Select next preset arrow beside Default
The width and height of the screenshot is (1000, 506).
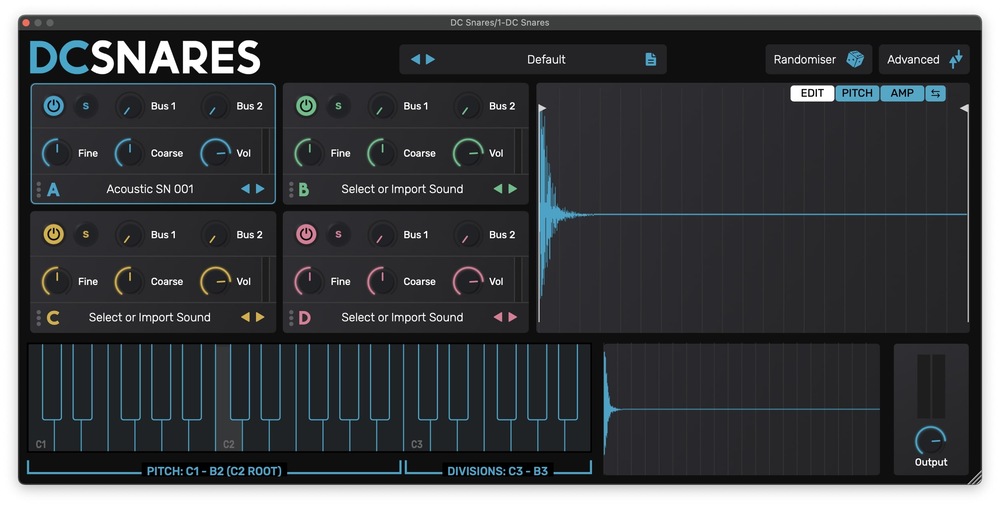point(430,59)
